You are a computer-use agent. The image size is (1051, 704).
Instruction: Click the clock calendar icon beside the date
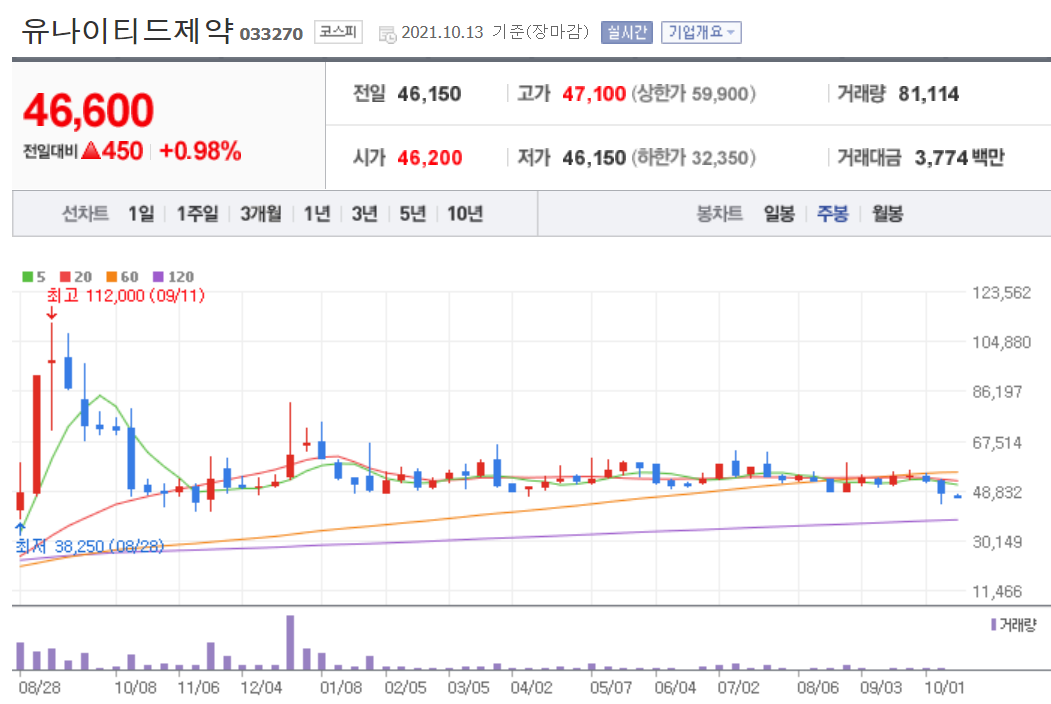pyautogui.click(x=387, y=34)
